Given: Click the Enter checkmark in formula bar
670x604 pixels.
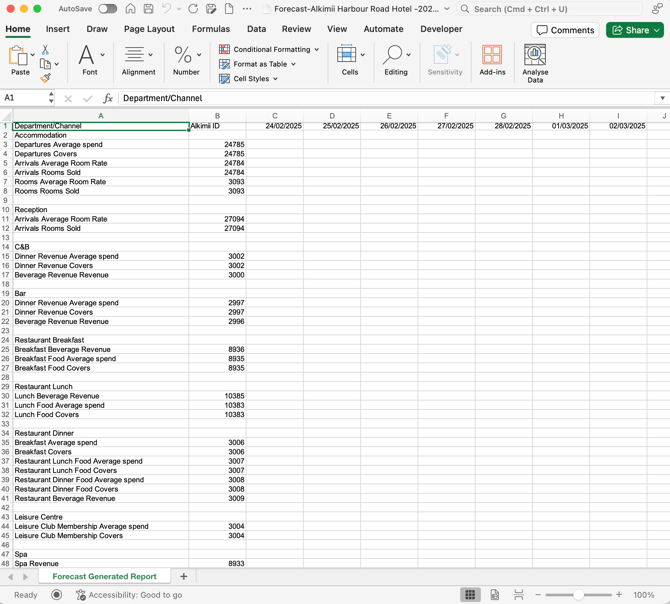Looking at the screenshot, I should tap(88, 99).
